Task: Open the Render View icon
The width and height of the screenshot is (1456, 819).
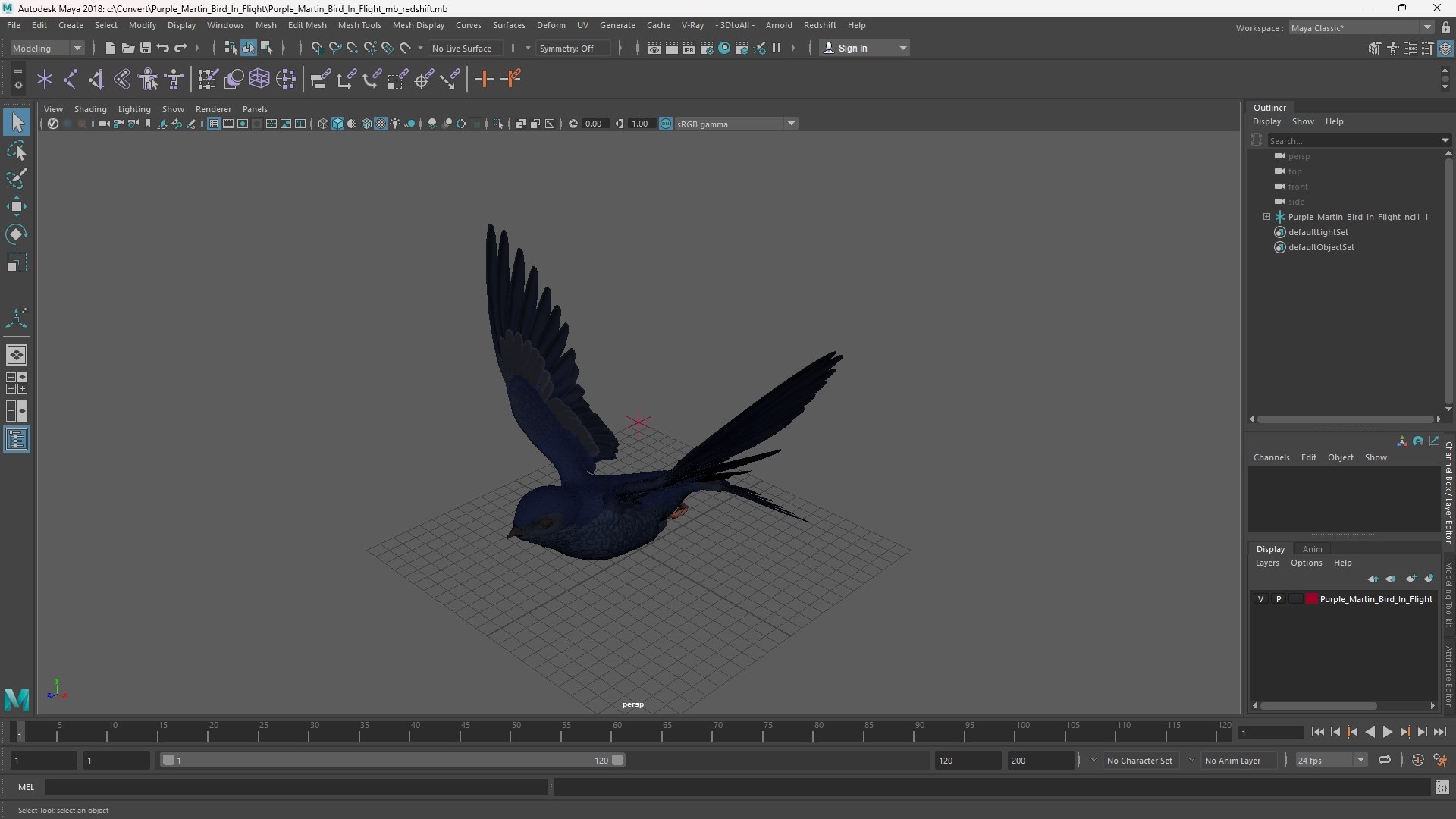Action: (654, 48)
